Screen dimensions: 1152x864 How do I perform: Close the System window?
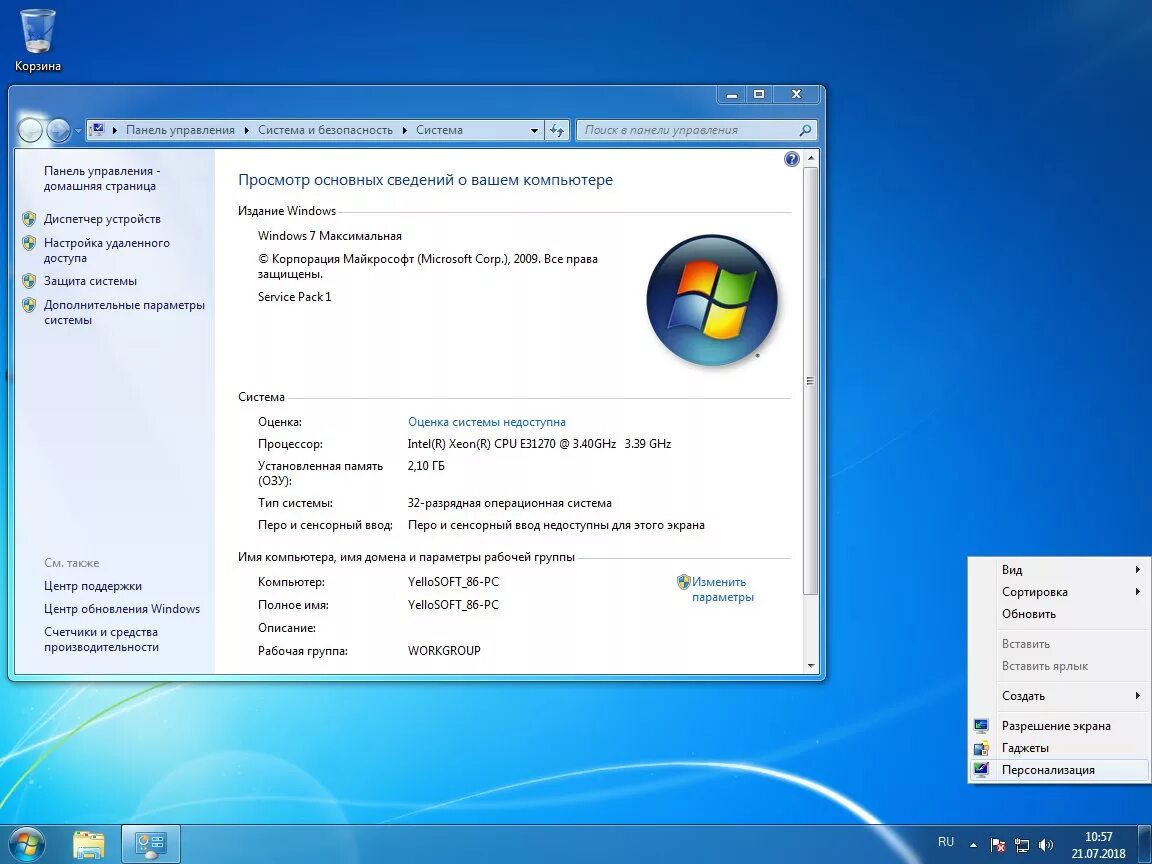pos(796,95)
